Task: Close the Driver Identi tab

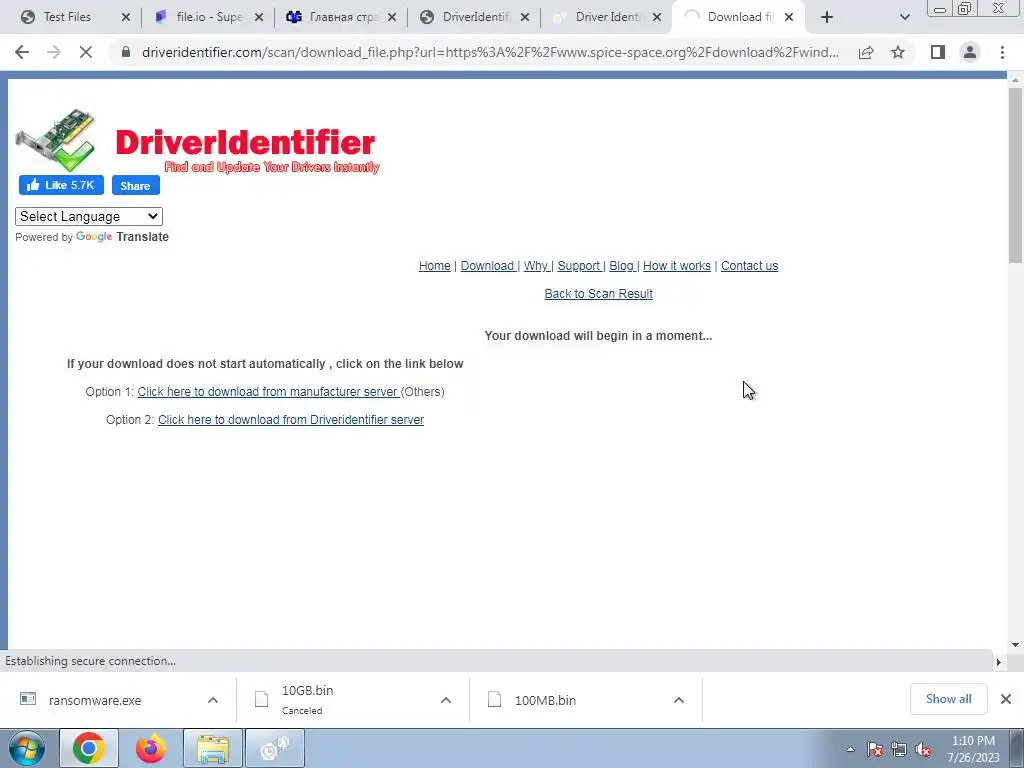Action: point(658,18)
